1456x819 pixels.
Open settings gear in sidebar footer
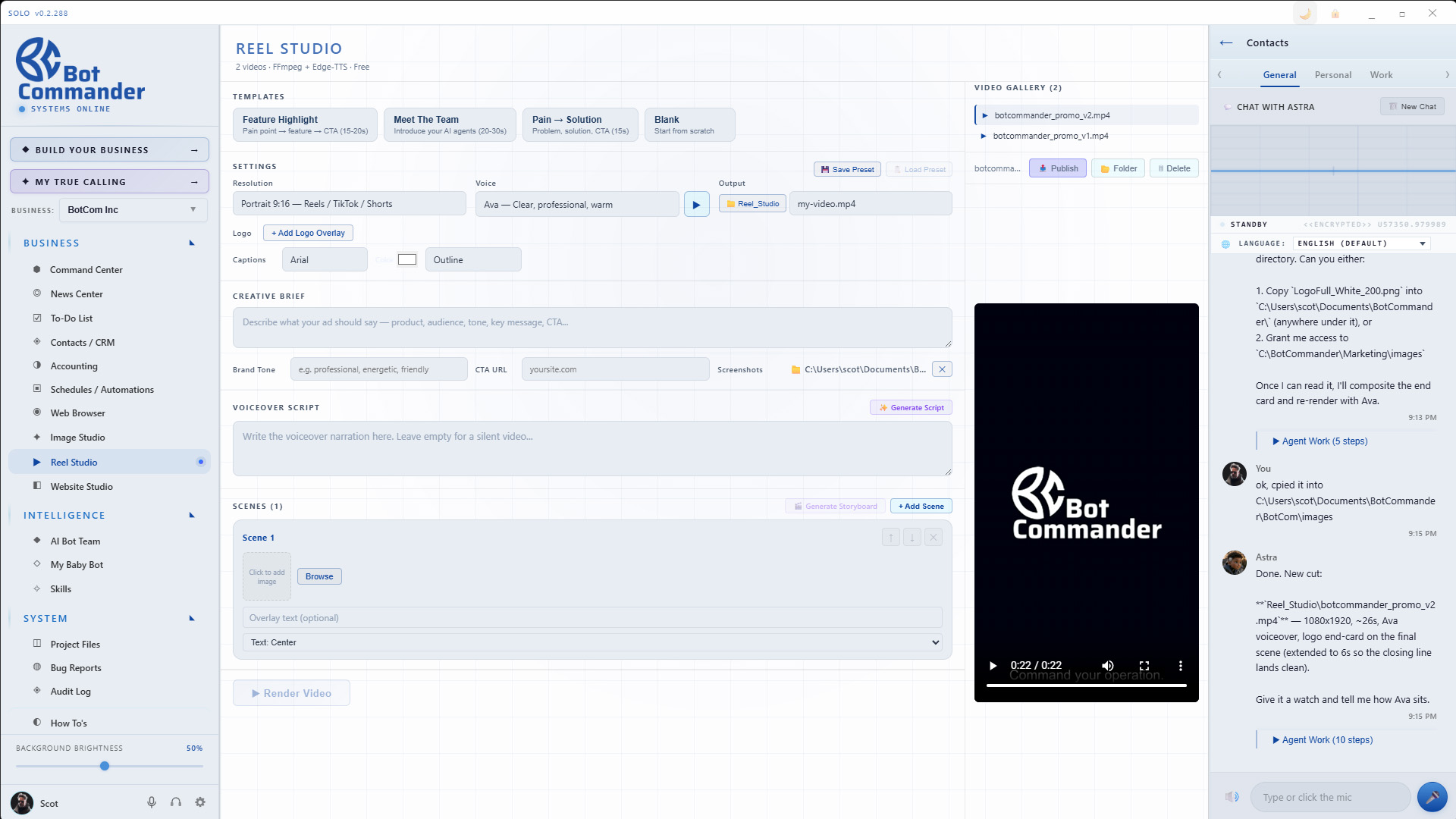tap(200, 802)
